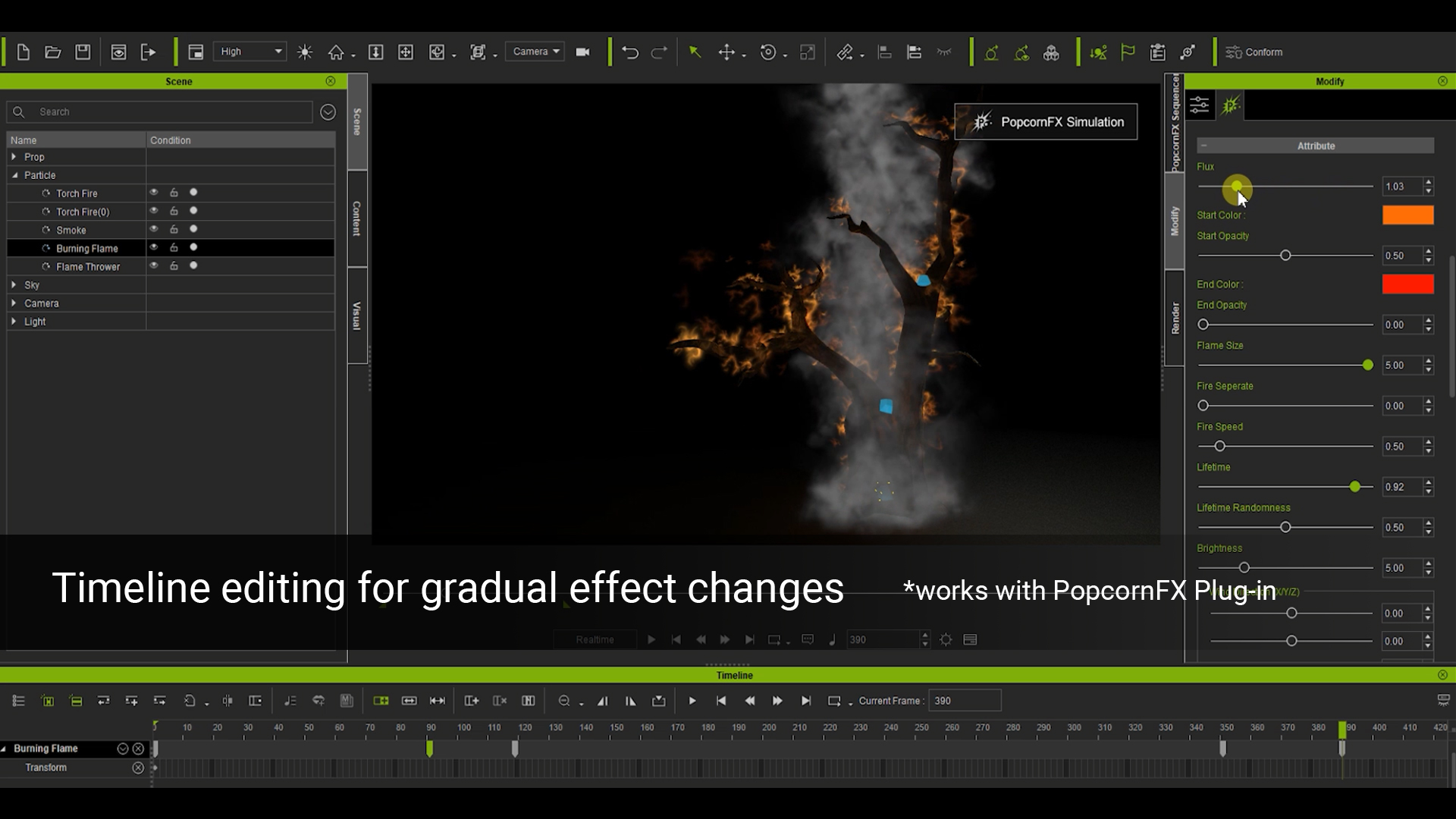Image resolution: width=1456 pixels, height=819 pixels.
Task: Expand the Light tree node
Action: coord(14,322)
